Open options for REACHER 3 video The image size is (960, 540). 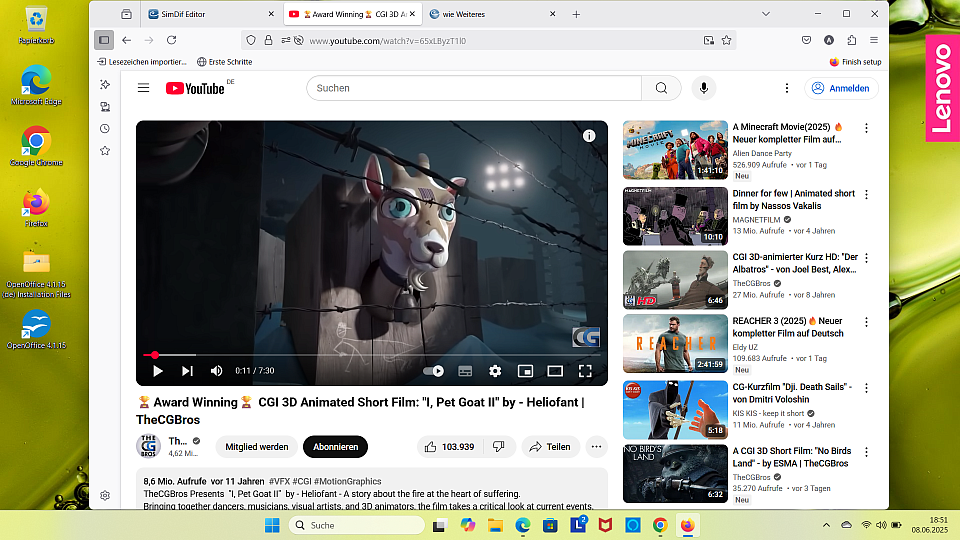[x=866, y=321]
